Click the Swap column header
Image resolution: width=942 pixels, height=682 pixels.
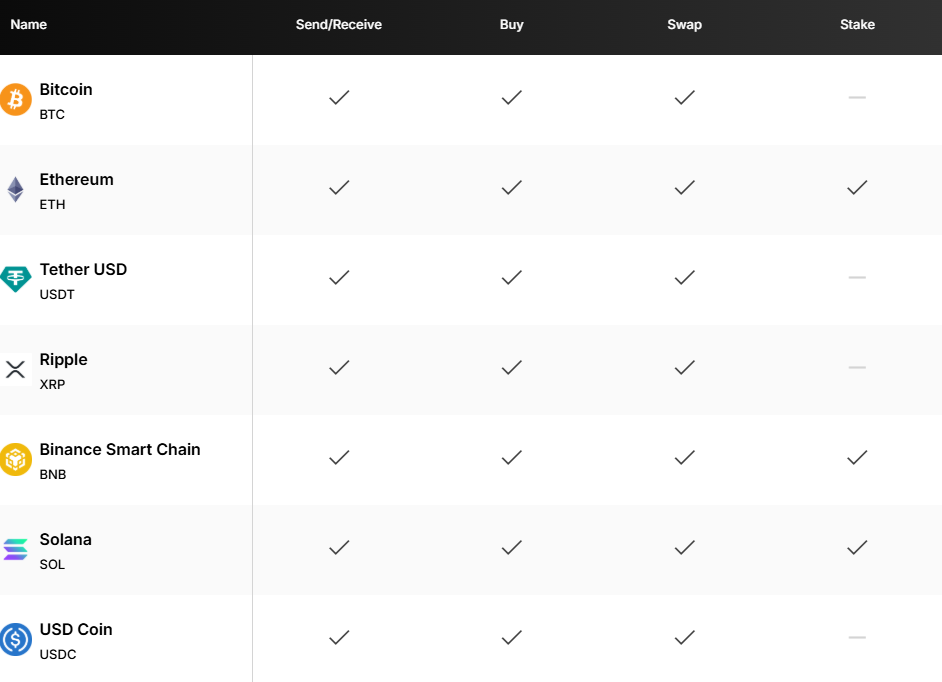point(684,24)
